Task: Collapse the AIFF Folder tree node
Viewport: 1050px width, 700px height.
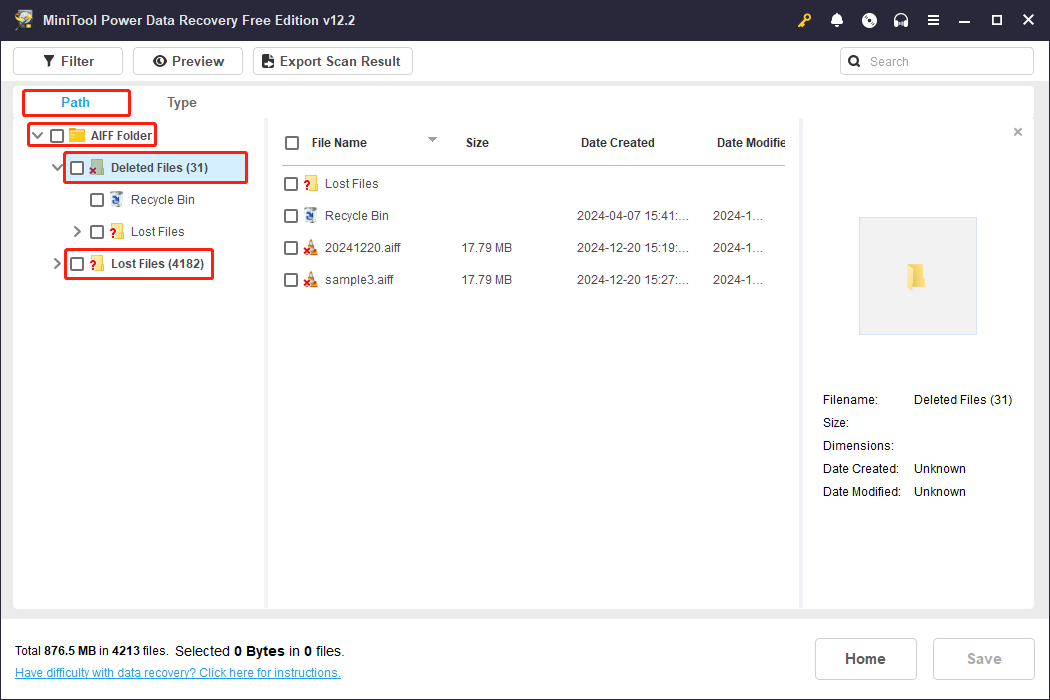Action: 37,135
